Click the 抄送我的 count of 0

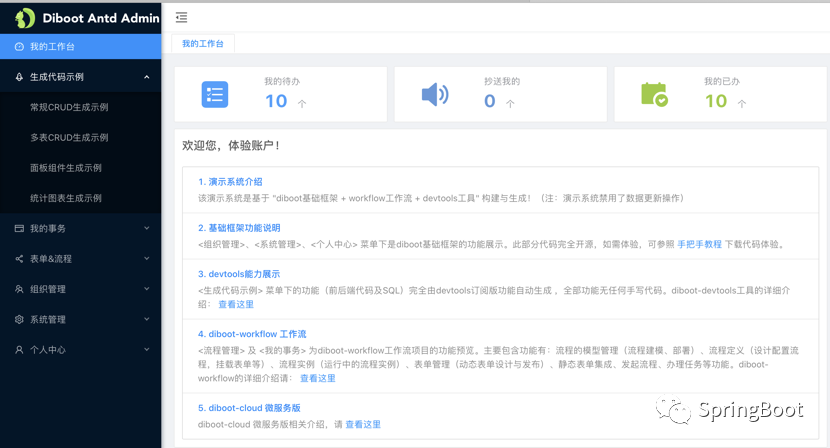490,101
